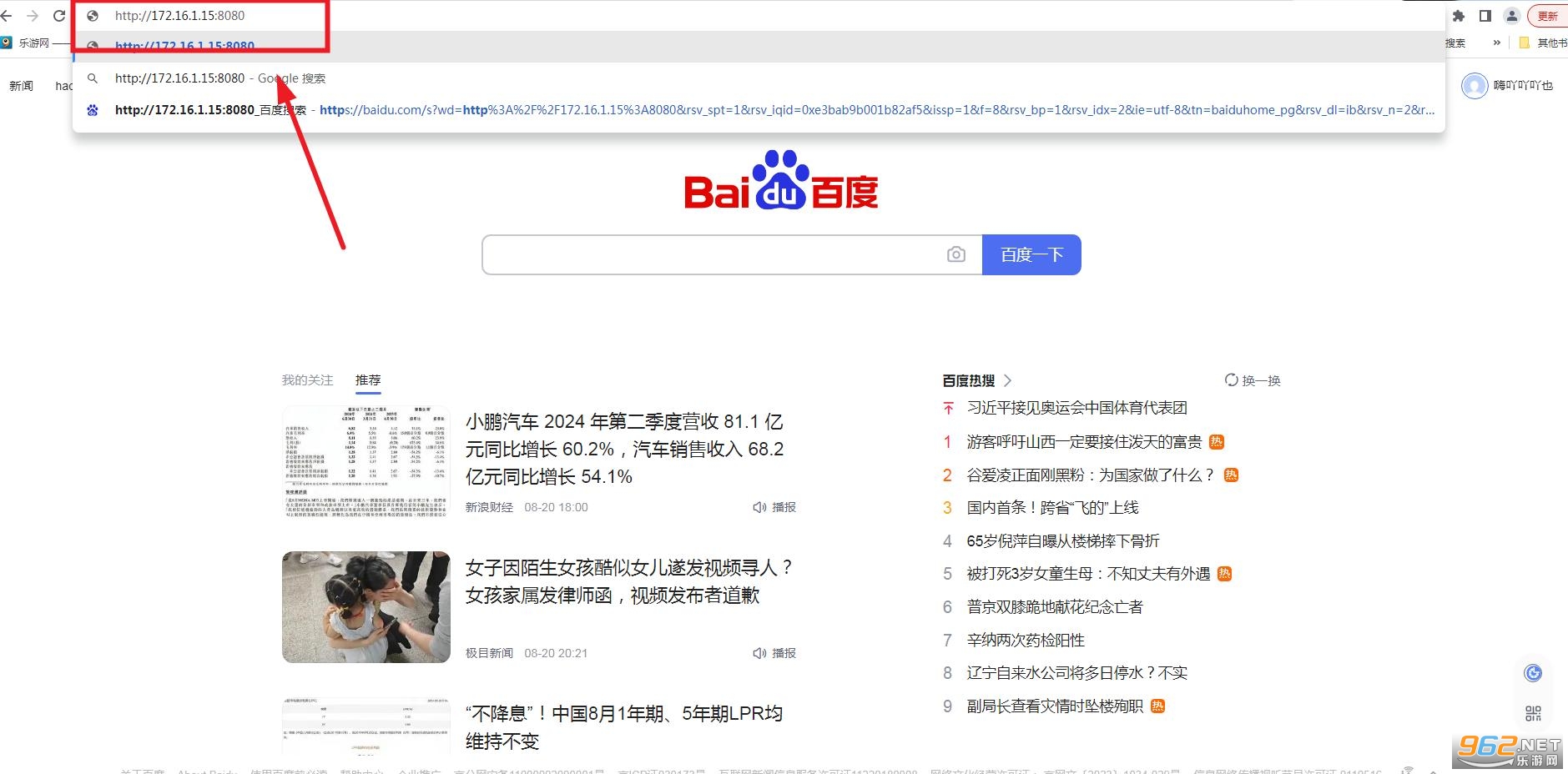Open the 小鹏汽车 2024年第二季度营收 headline
1568x774 pixels.
click(624, 449)
